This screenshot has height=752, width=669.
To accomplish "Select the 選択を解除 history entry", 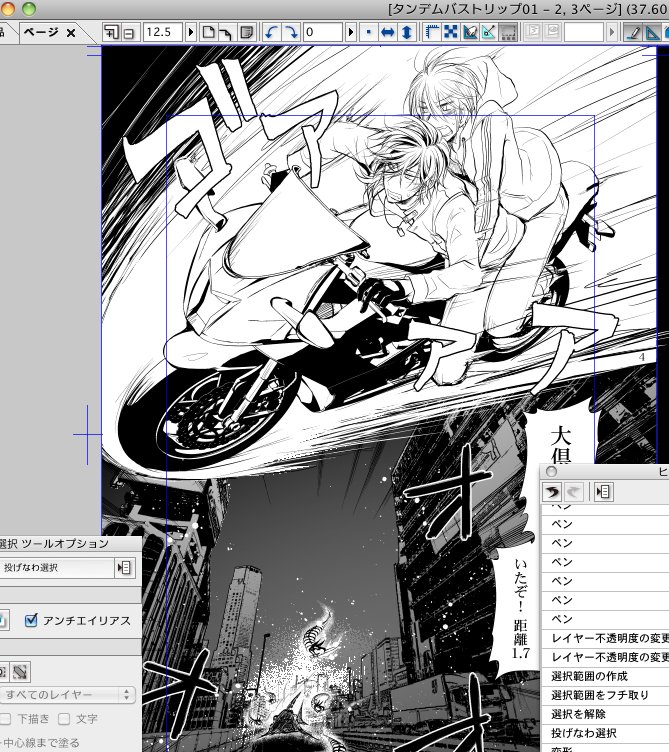I will (x=605, y=714).
